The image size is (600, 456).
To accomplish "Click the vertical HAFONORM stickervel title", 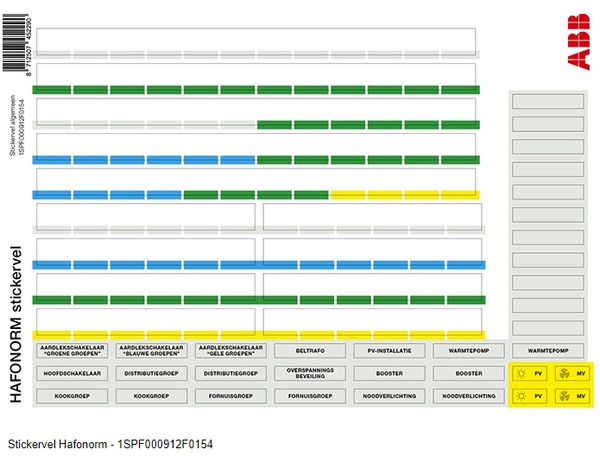I will (x=17, y=323).
